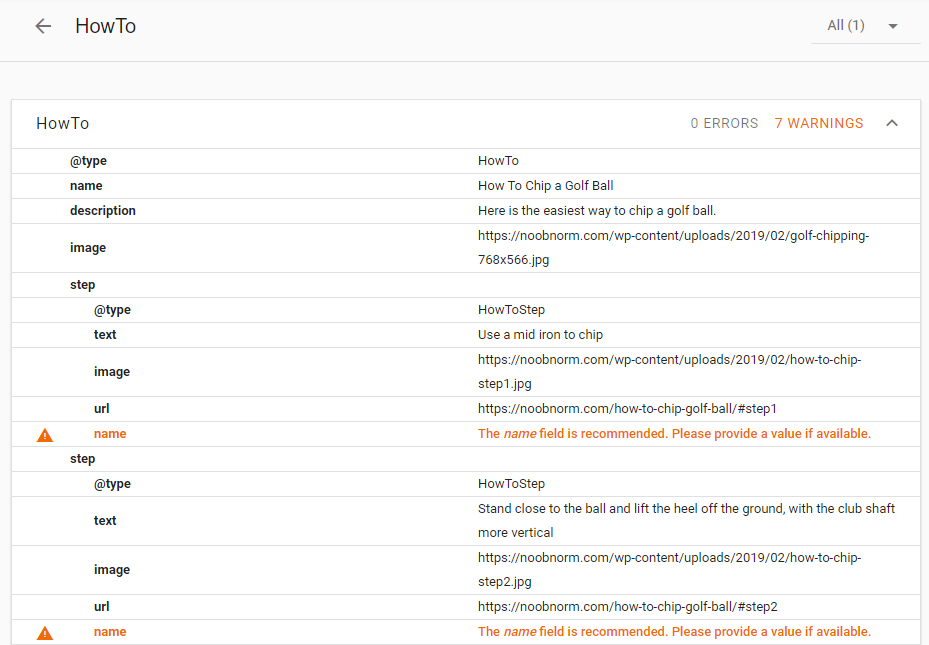Select the first name warning message row

click(x=673, y=434)
